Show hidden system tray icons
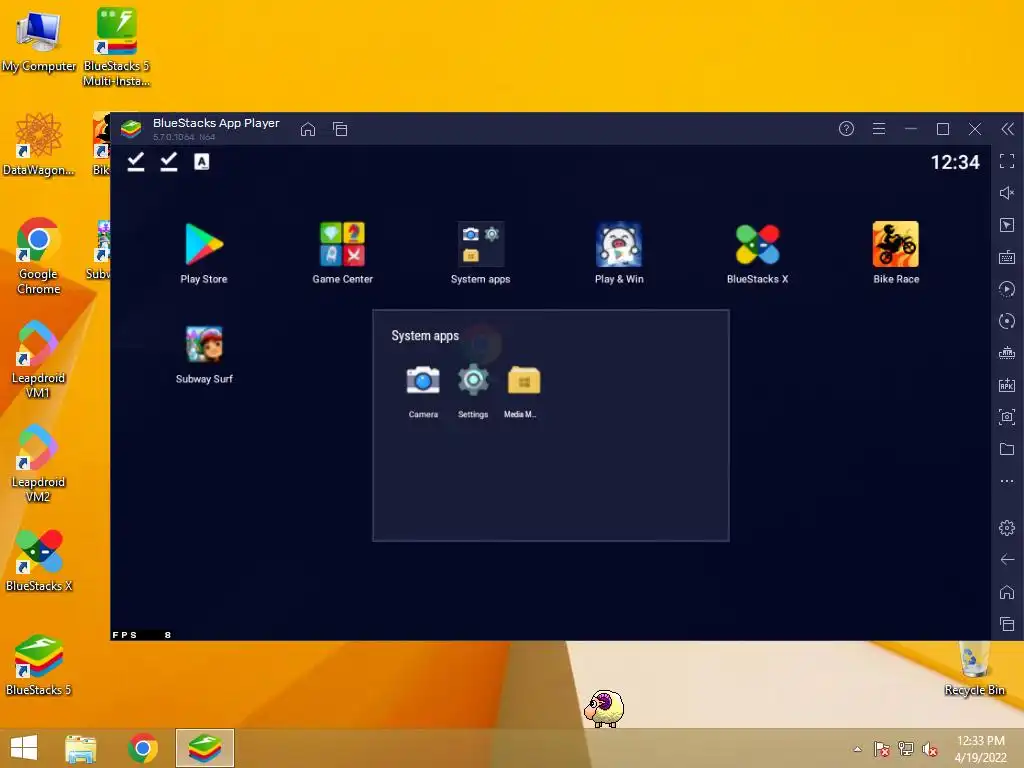1024x768 pixels. coord(857,749)
